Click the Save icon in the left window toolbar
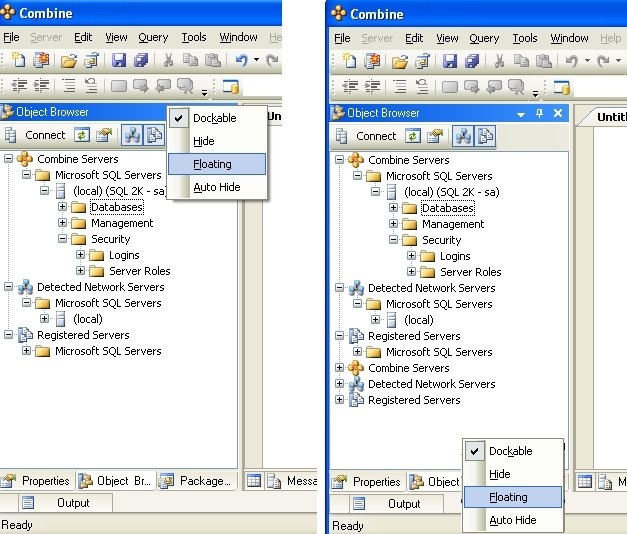627x534 pixels. [x=119, y=61]
